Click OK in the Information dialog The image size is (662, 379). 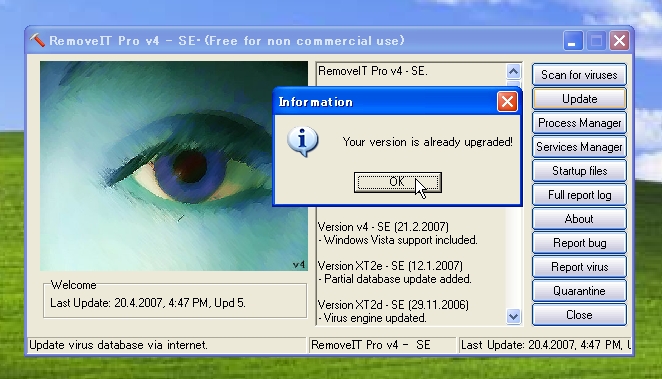coord(397,182)
